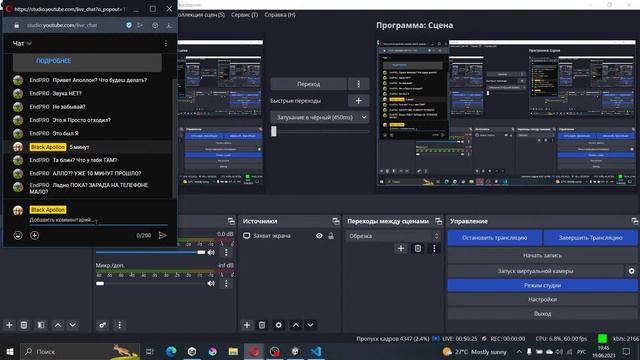Image resolution: width=640 pixels, height=360 pixels.
Task: Open Windows Start menu
Action: coord(10,352)
